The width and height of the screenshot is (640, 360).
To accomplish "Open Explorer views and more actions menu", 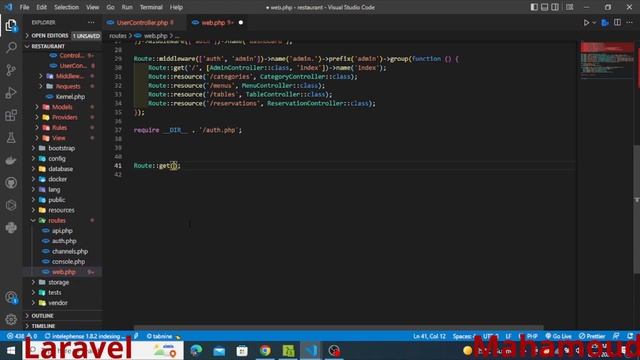I will pyautogui.click(x=91, y=22).
